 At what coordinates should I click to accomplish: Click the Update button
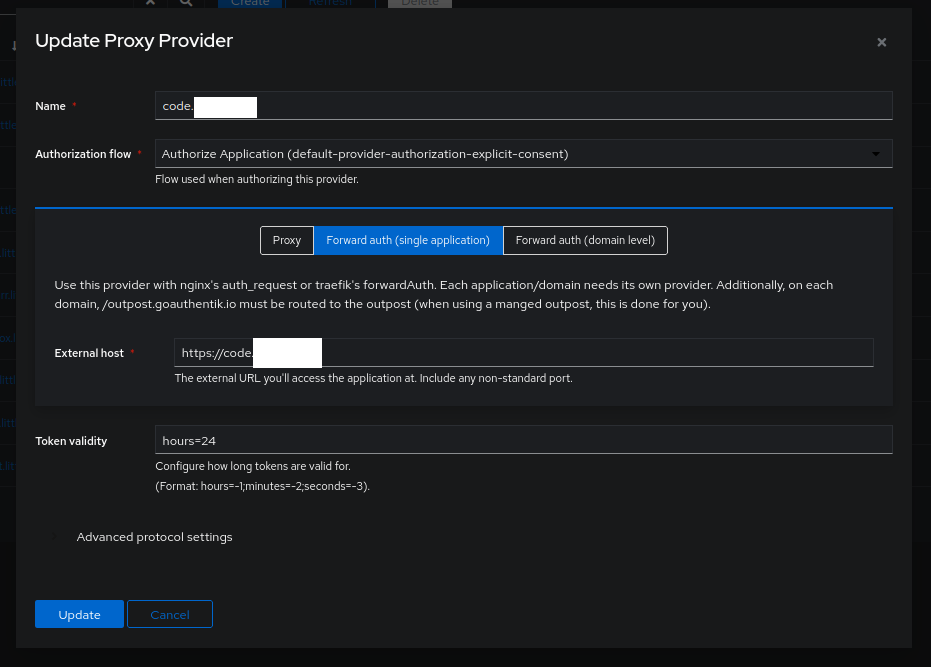pos(80,614)
